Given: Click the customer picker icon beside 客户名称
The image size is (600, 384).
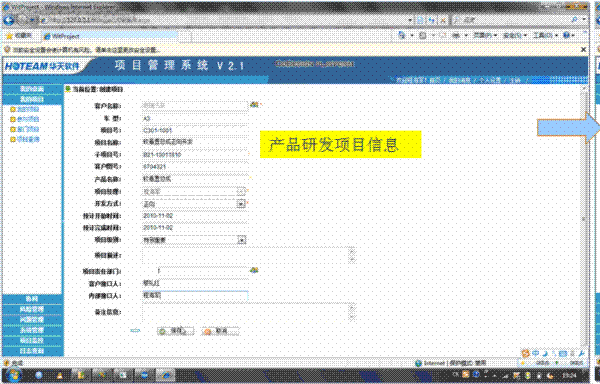Looking at the screenshot, I should [254, 104].
